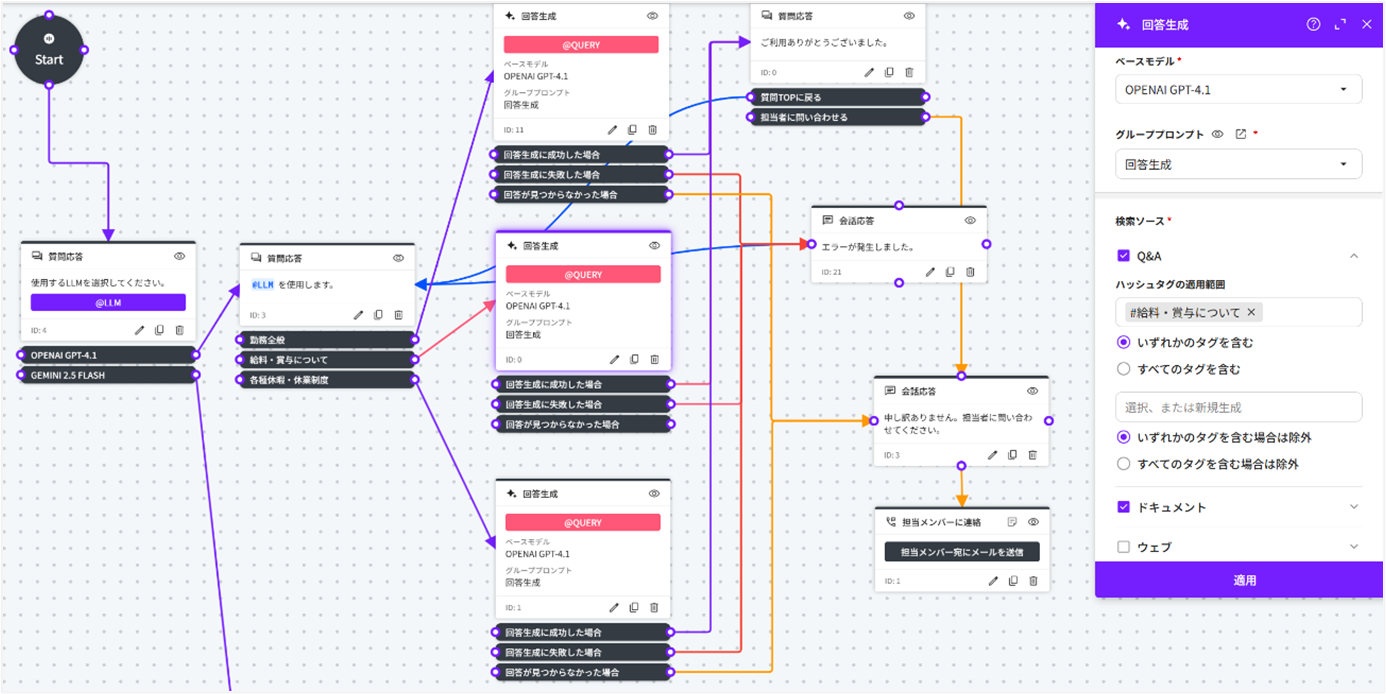
Task: Edit the "使用するLLMを選択してください" node
Action: tap(140, 330)
